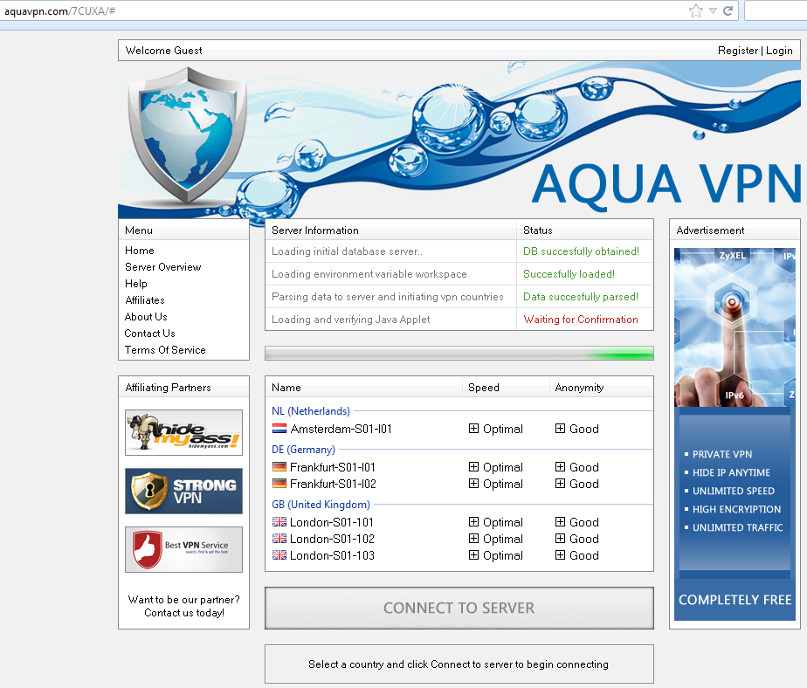Click the Netherlands flag beside Amsterdam-S01-I01

(x=279, y=429)
